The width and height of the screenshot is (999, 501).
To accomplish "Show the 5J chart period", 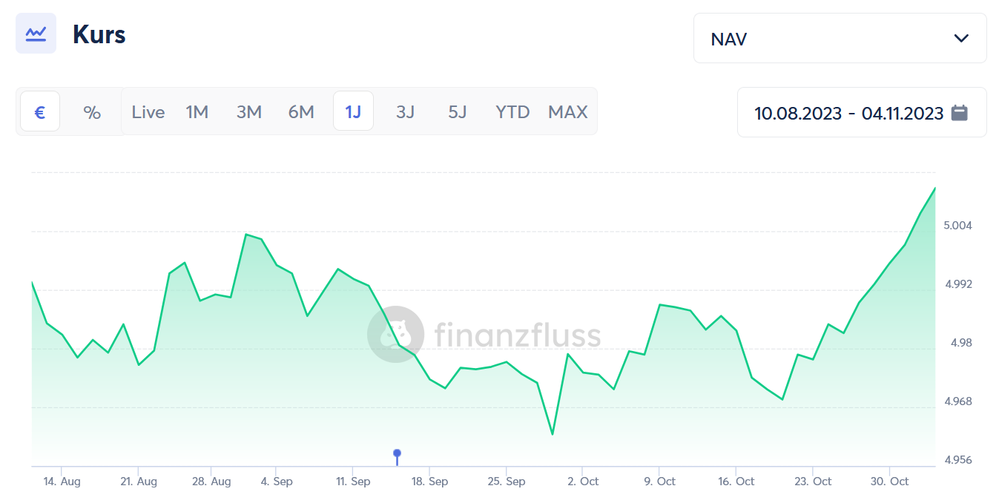I will pos(457,112).
